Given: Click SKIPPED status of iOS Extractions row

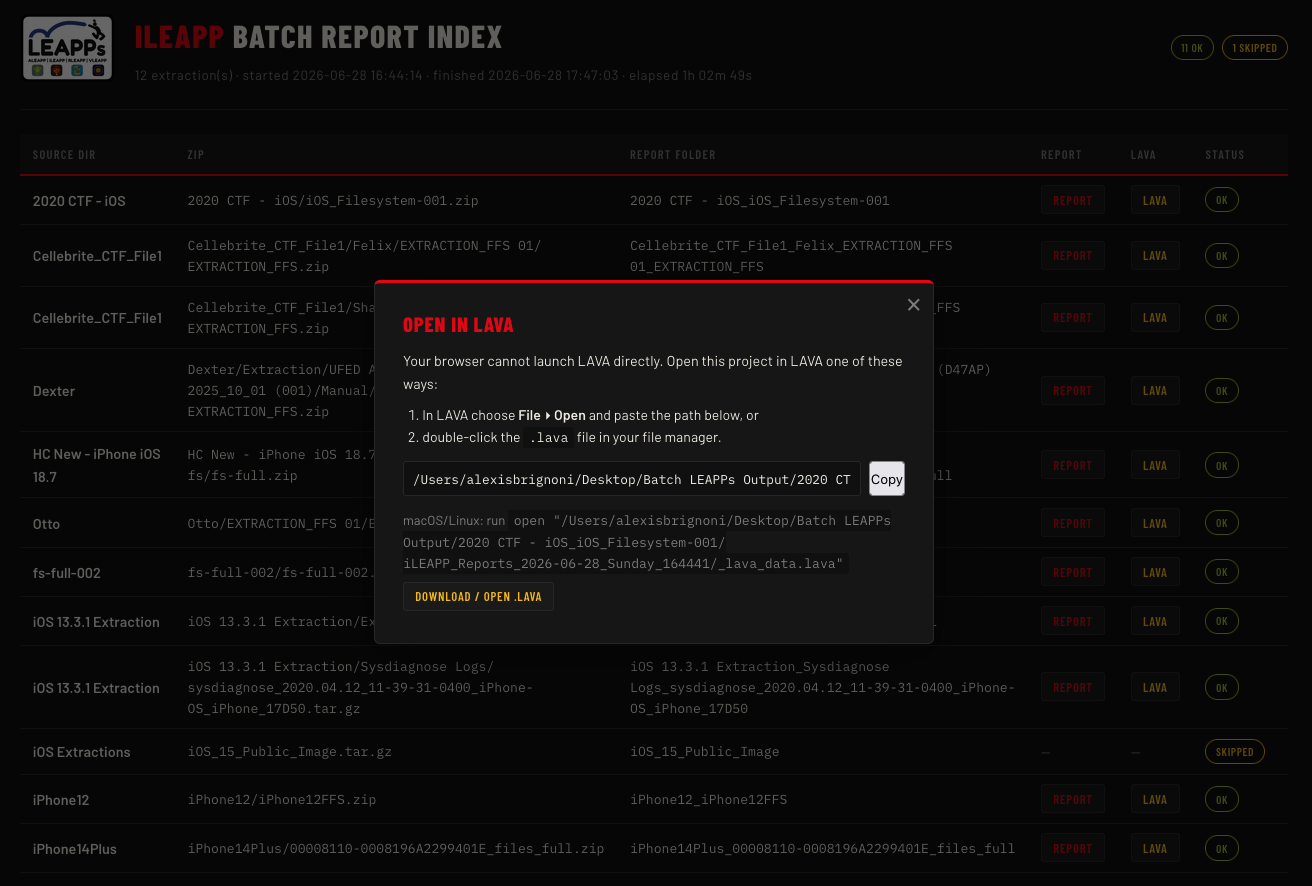Looking at the screenshot, I should (x=1234, y=751).
